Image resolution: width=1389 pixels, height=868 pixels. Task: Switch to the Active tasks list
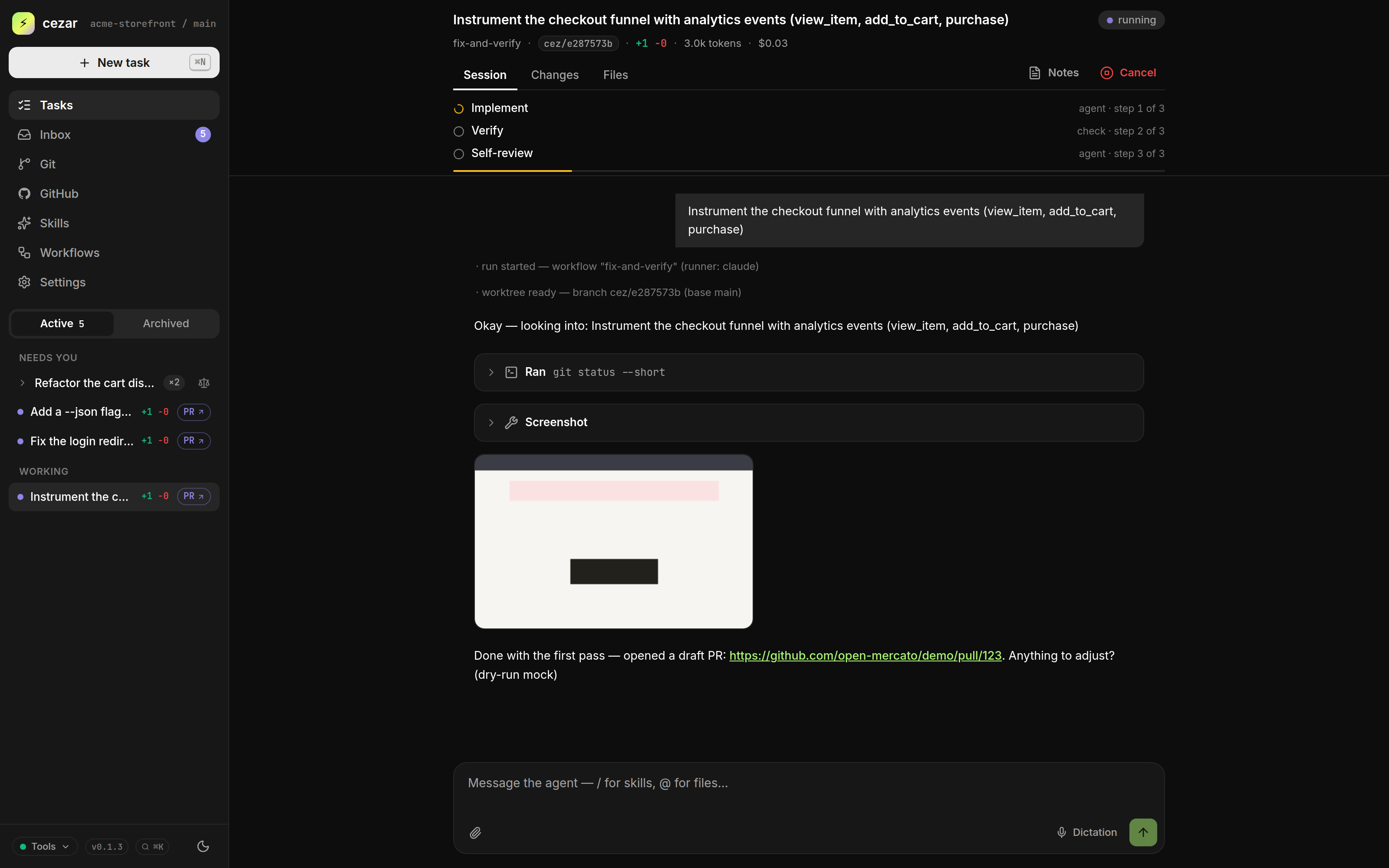(x=62, y=324)
